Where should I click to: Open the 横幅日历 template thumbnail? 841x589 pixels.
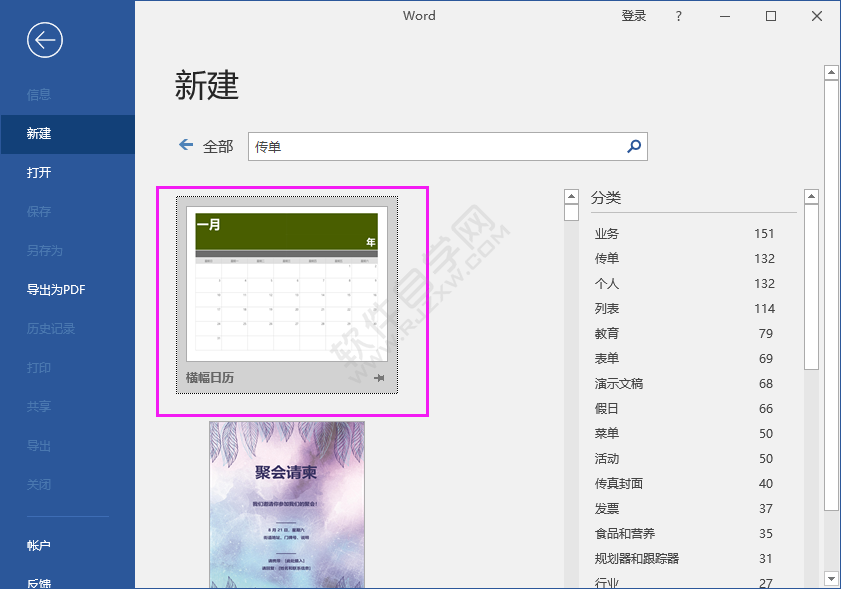click(287, 284)
